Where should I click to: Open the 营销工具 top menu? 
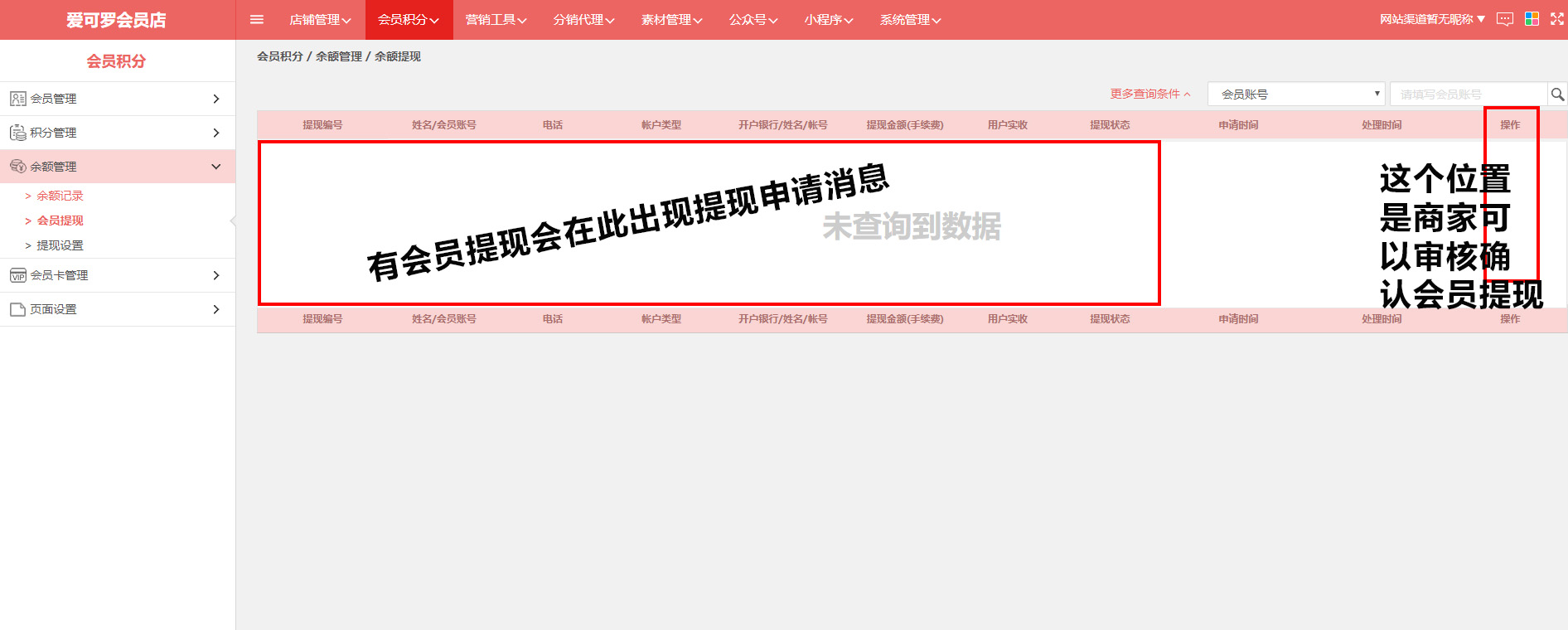[496, 20]
